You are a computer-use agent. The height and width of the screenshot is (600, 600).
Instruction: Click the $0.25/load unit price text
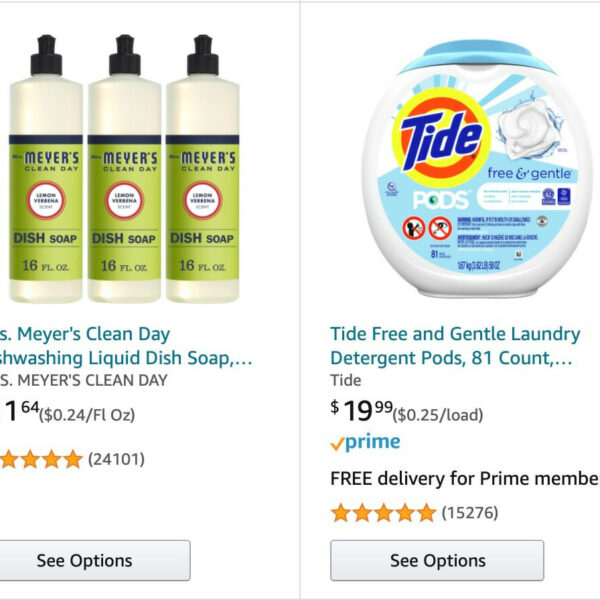(438, 414)
